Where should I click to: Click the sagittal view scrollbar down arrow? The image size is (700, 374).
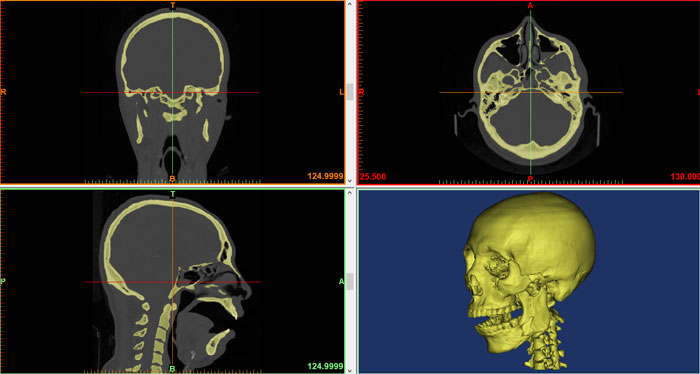point(350,370)
